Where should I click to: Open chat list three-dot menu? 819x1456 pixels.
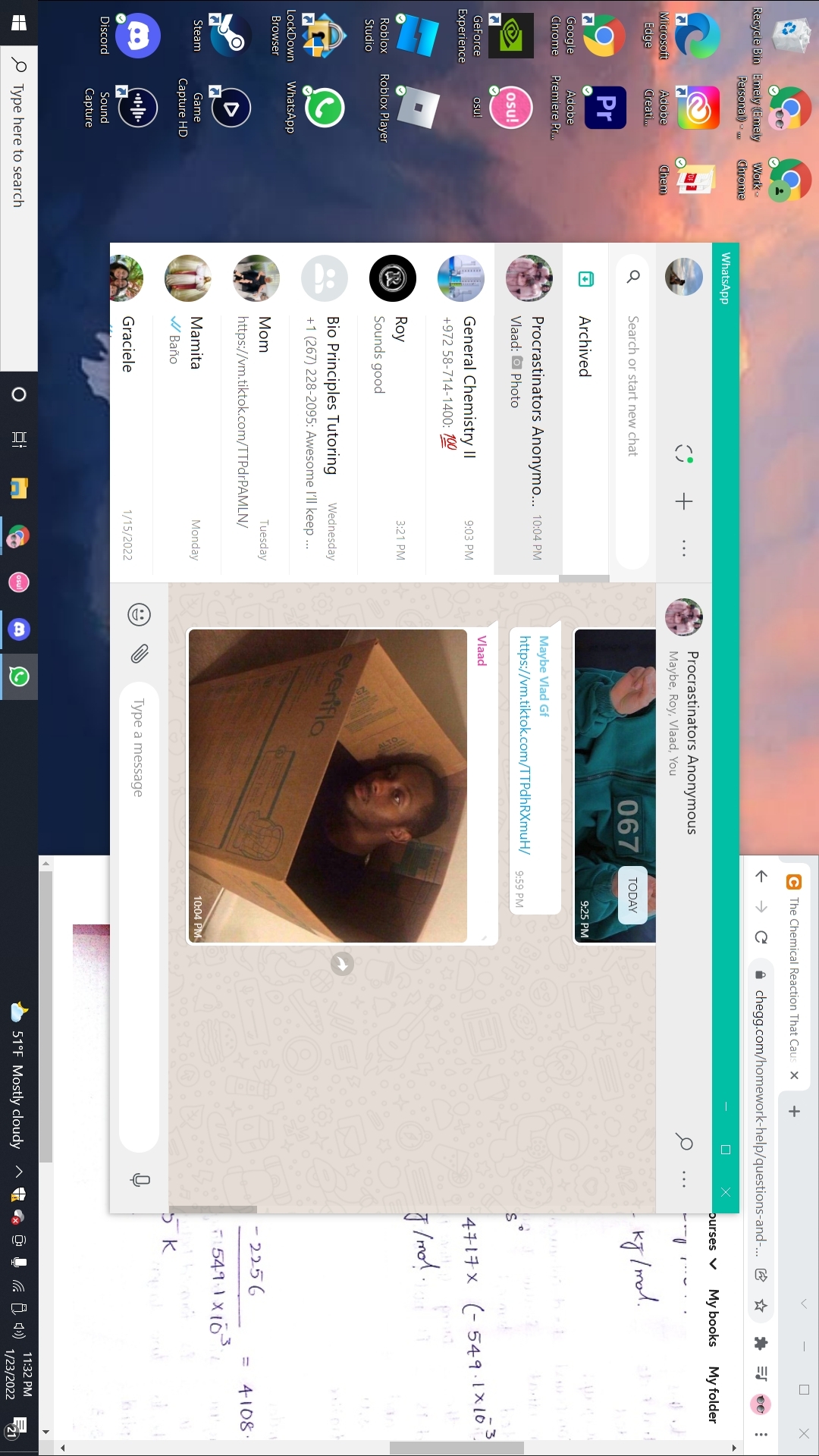[x=683, y=548]
